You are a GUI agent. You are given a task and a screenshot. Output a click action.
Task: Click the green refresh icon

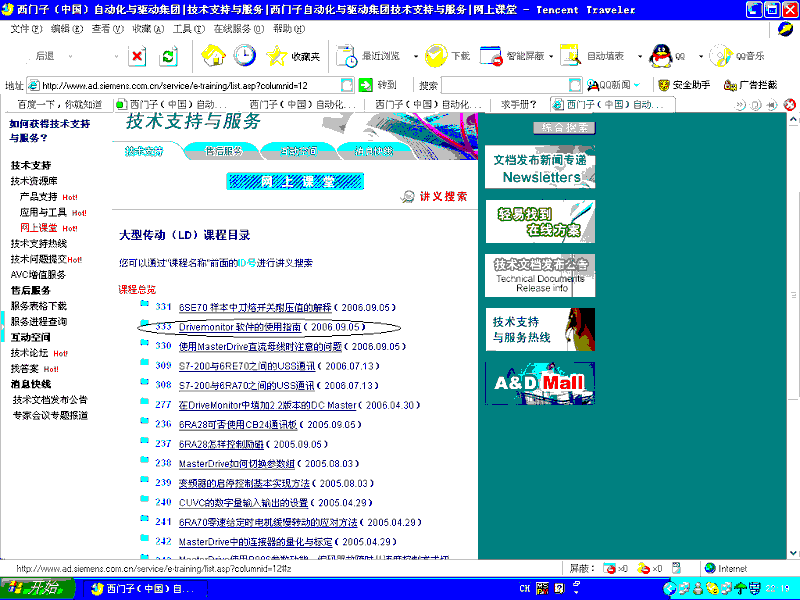168,56
